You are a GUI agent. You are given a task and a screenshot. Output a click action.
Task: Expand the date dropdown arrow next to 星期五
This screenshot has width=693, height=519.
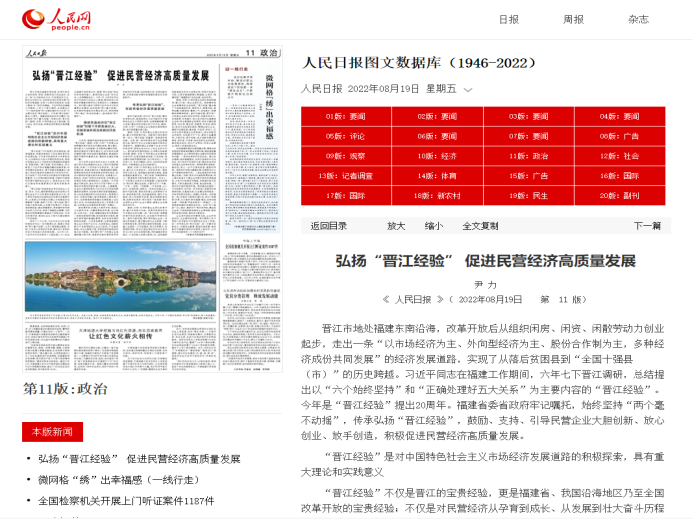468,90
